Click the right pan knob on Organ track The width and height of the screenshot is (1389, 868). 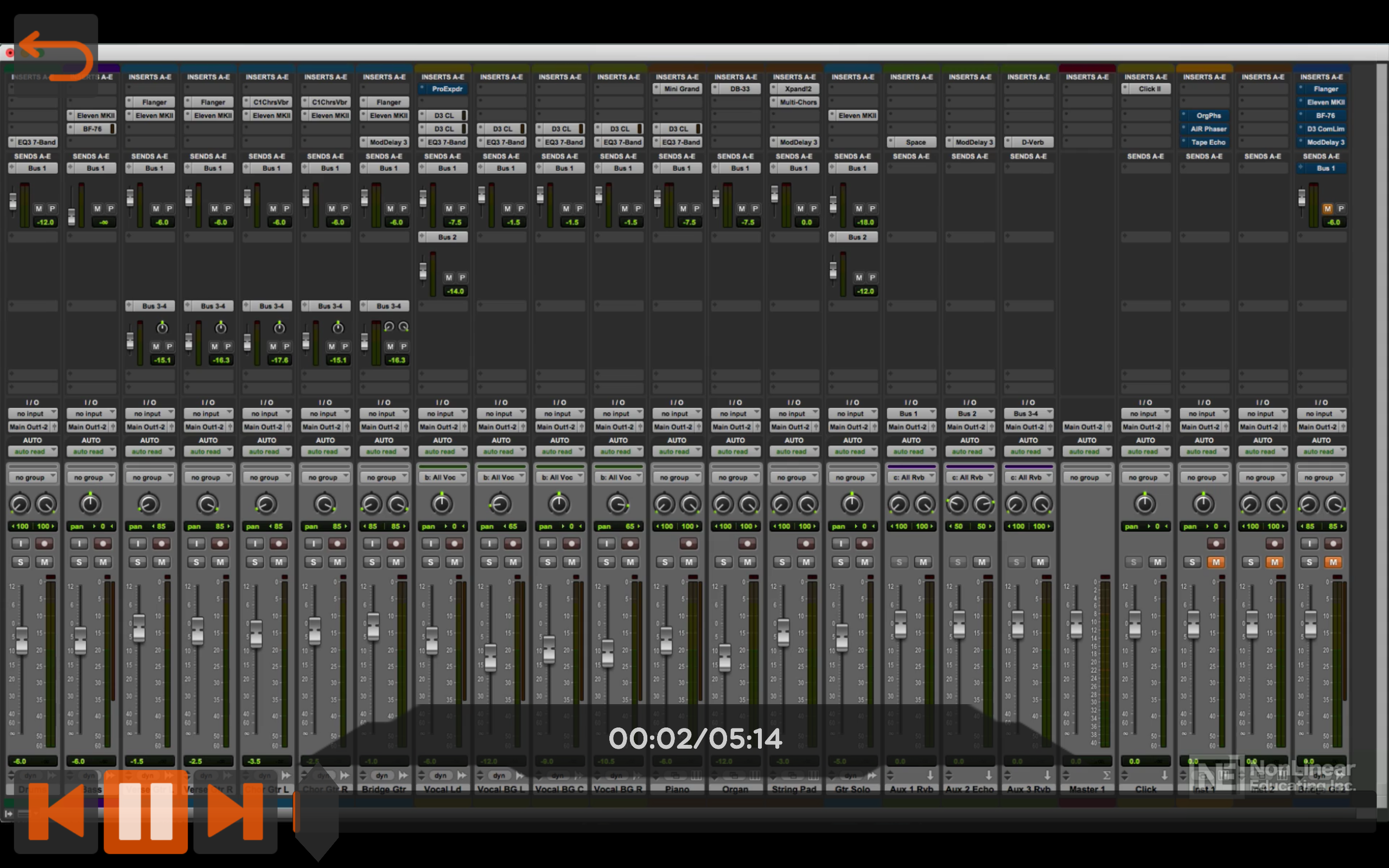[x=748, y=504]
